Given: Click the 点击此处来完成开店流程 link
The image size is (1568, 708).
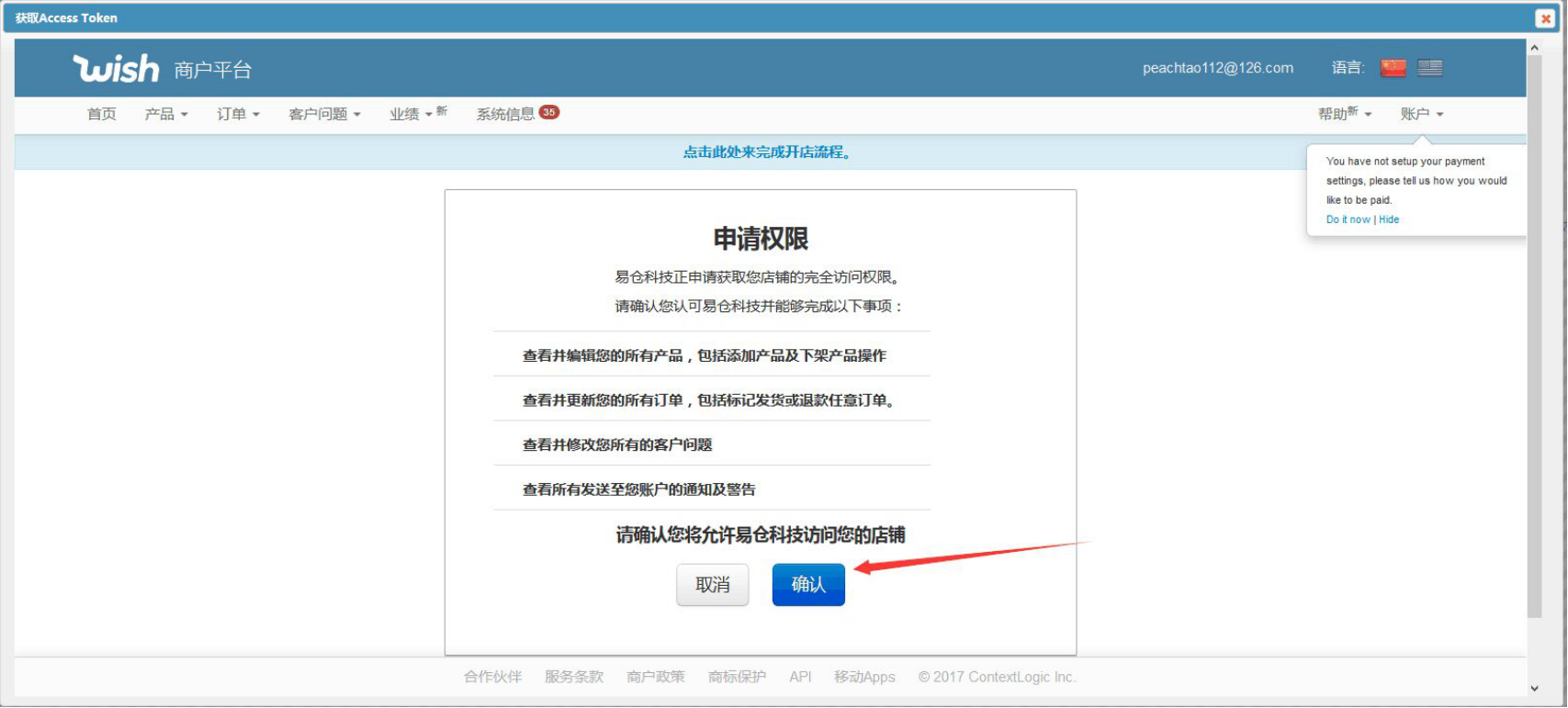Looking at the screenshot, I should [x=768, y=152].
